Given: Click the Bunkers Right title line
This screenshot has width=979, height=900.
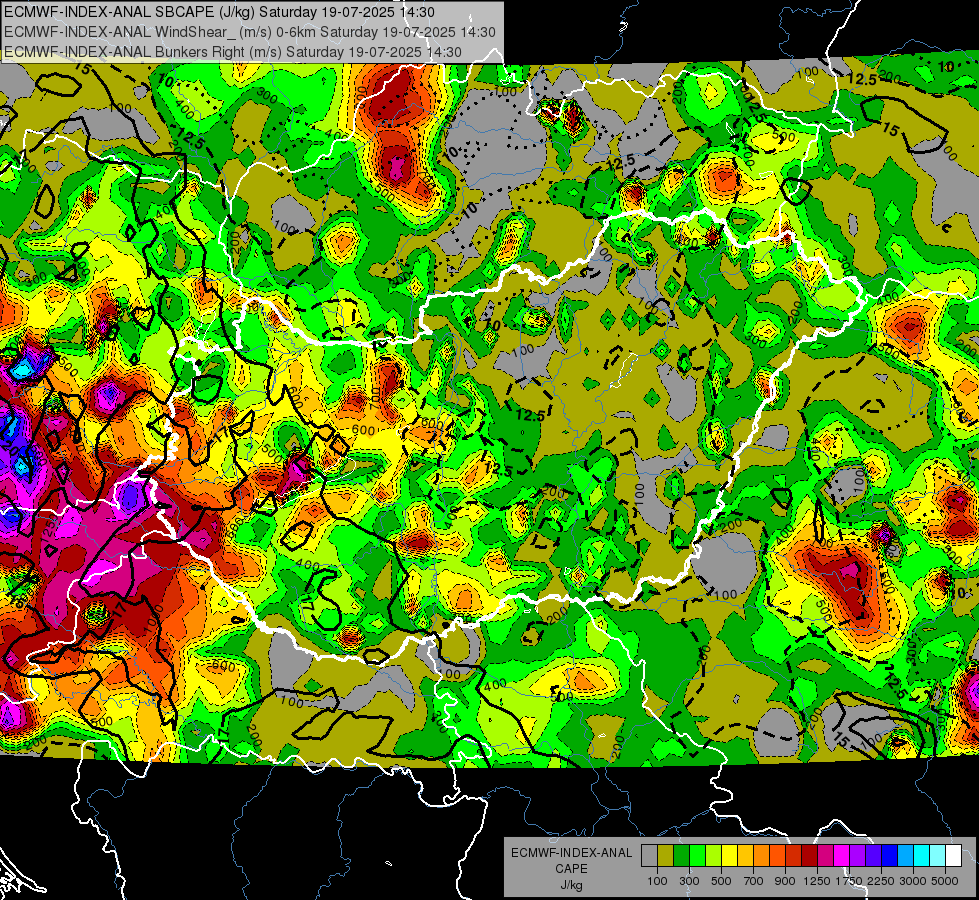Looking at the screenshot, I should pyautogui.click(x=232, y=52).
